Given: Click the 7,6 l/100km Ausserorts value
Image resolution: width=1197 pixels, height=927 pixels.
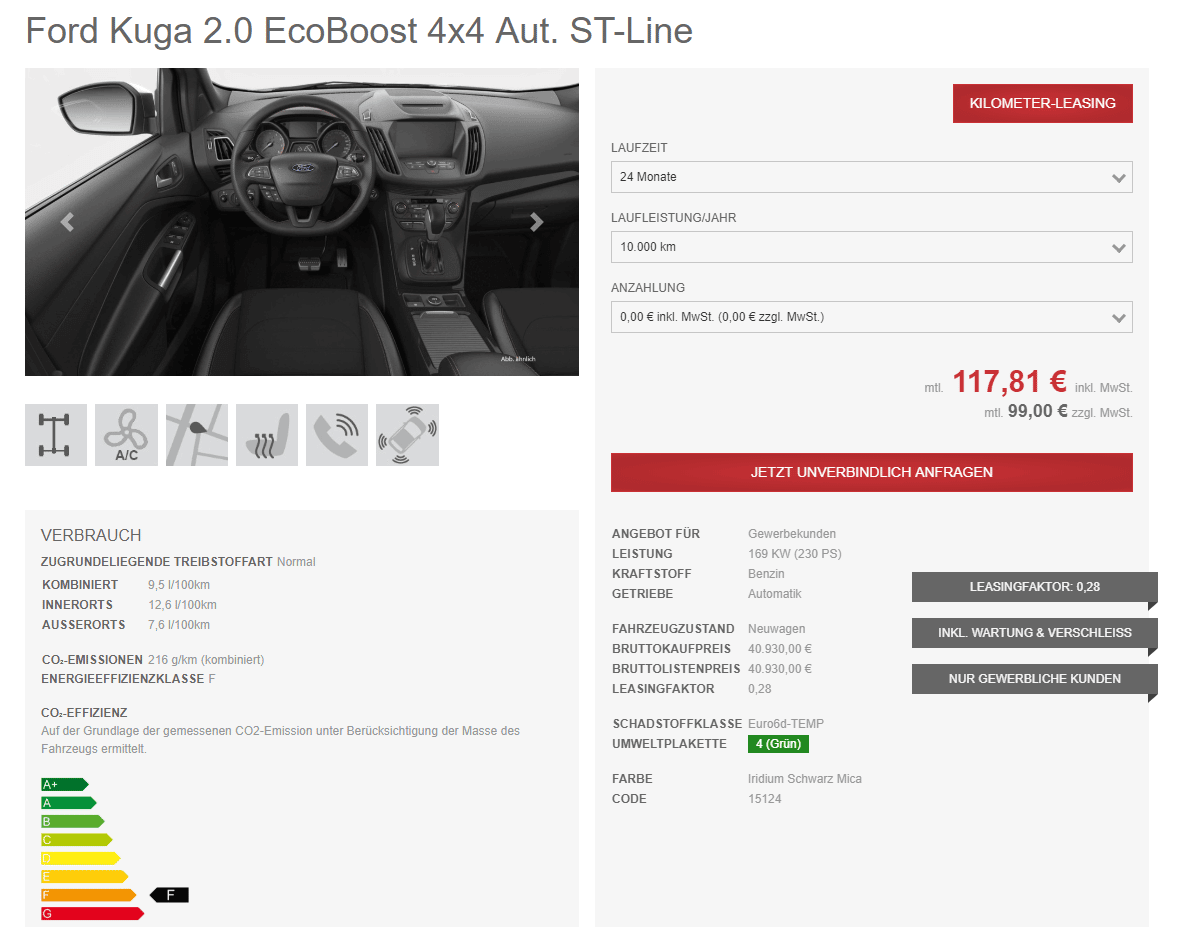Looking at the screenshot, I should point(179,625).
